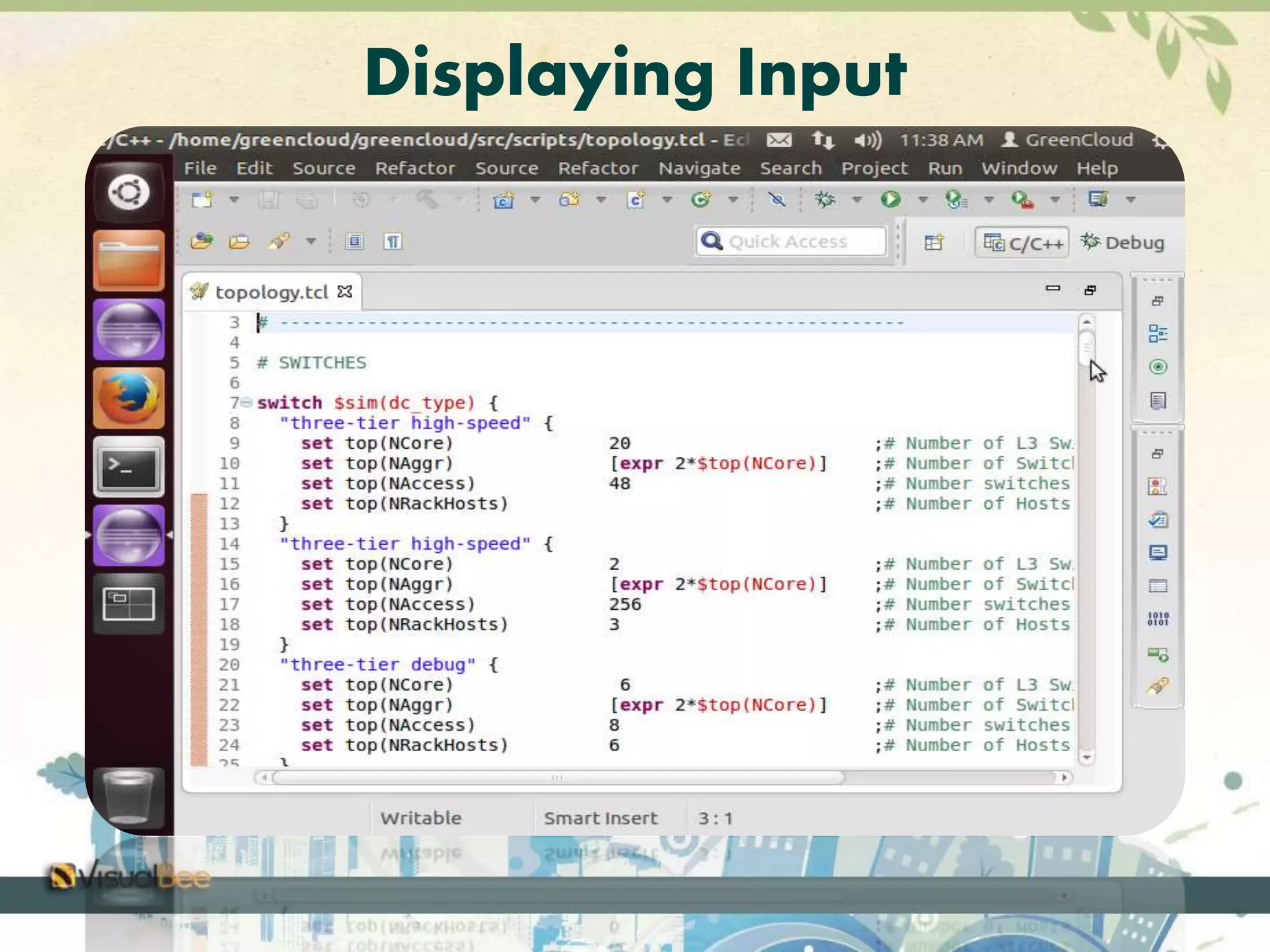Screen dimensions: 1270x952
Task: Expand the dropdown beside the New C/C++ Project icon
Action: [535, 200]
